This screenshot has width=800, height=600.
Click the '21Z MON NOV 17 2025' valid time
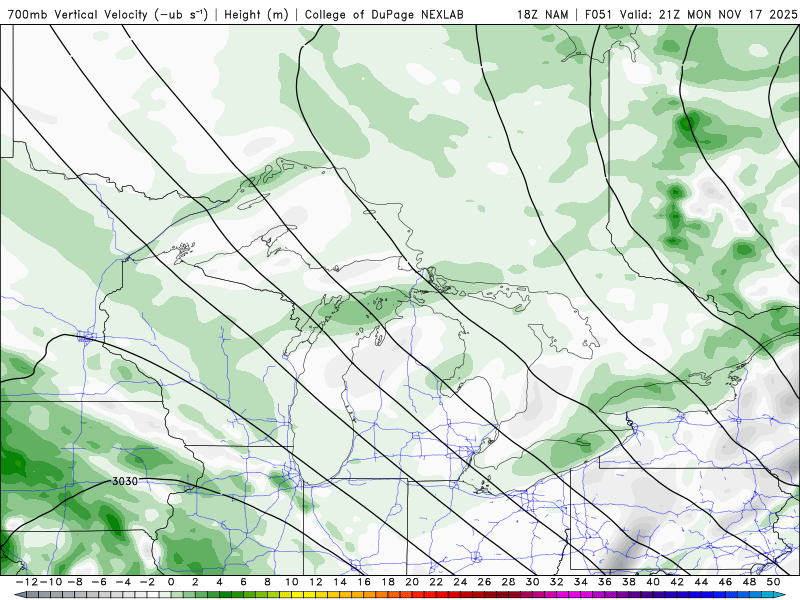point(728,15)
